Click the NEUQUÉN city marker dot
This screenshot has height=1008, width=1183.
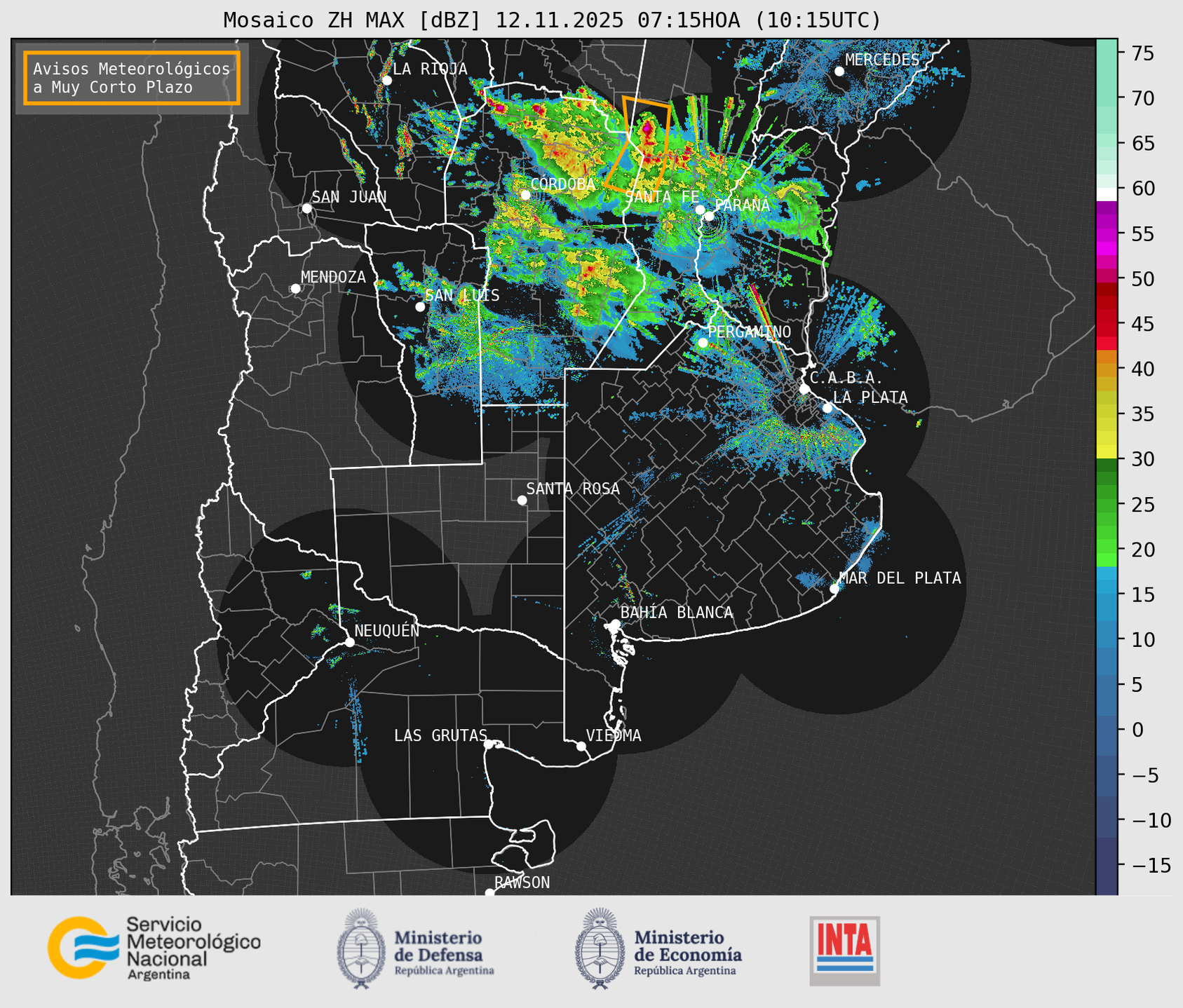click(x=349, y=642)
